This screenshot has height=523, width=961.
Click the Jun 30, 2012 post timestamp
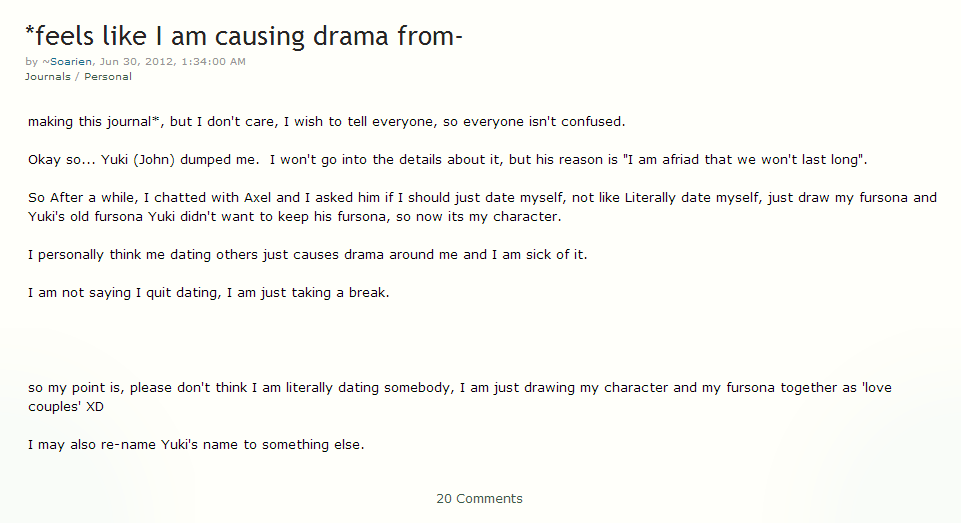tap(173, 62)
